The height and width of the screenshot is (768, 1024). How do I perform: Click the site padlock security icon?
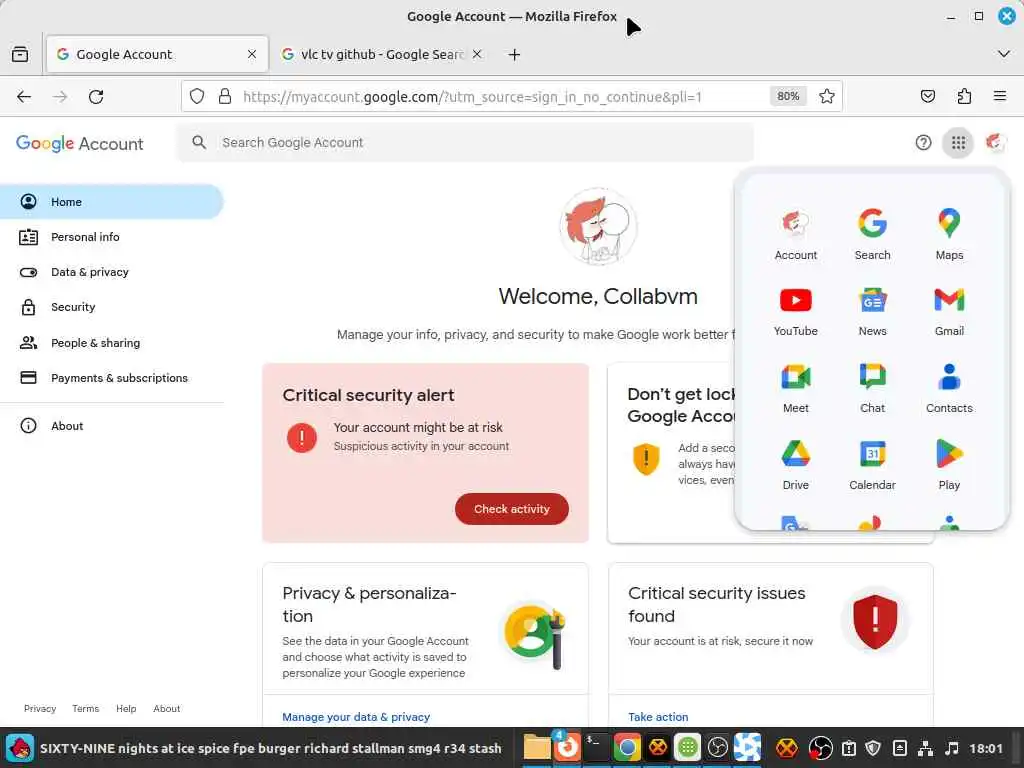point(225,97)
